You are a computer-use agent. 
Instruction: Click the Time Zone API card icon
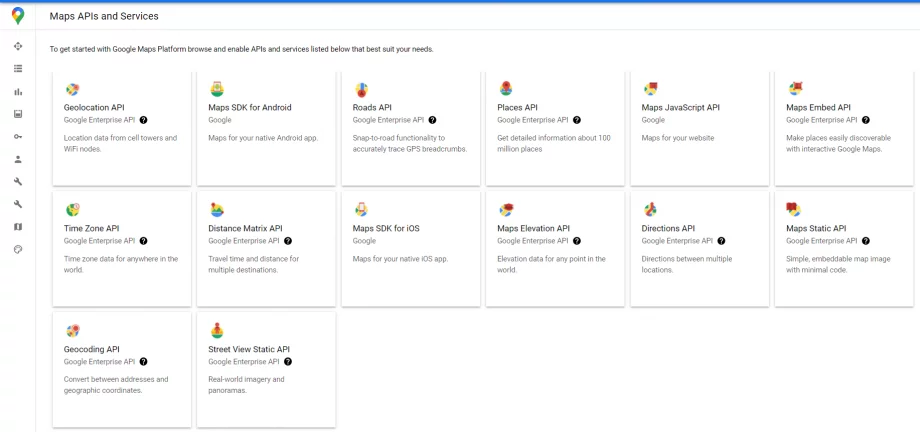pyautogui.click(x=73, y=210)
